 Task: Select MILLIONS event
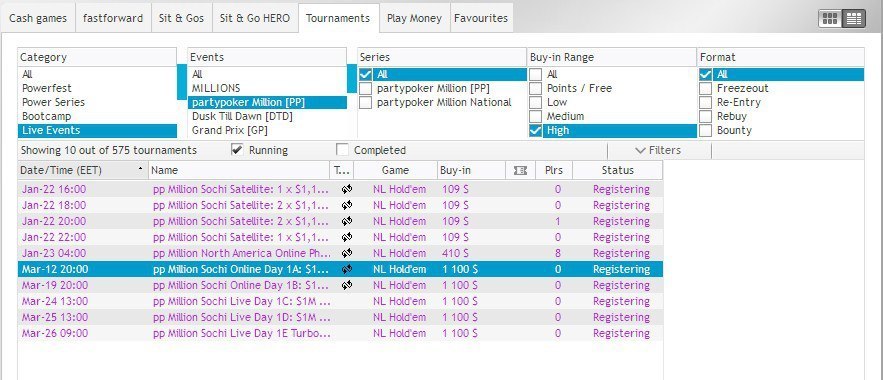coord(267,88)
